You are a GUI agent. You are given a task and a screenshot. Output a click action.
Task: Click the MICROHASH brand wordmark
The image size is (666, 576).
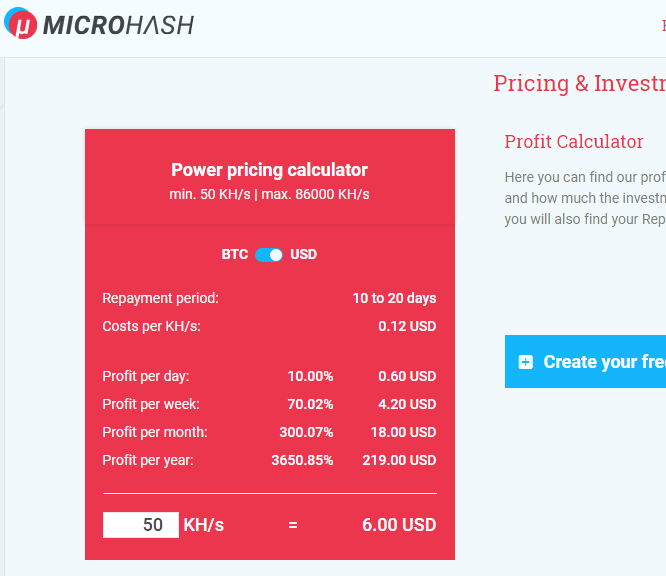(118, 25)
